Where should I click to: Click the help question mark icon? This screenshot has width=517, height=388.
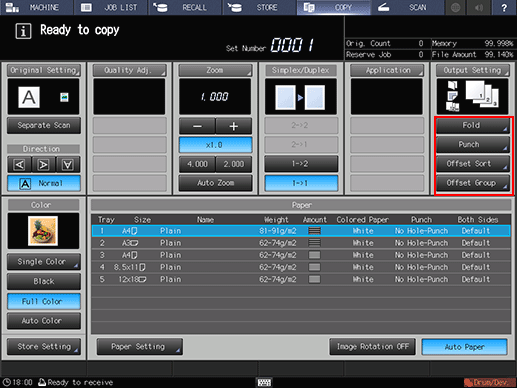click(x=504, y=7)
